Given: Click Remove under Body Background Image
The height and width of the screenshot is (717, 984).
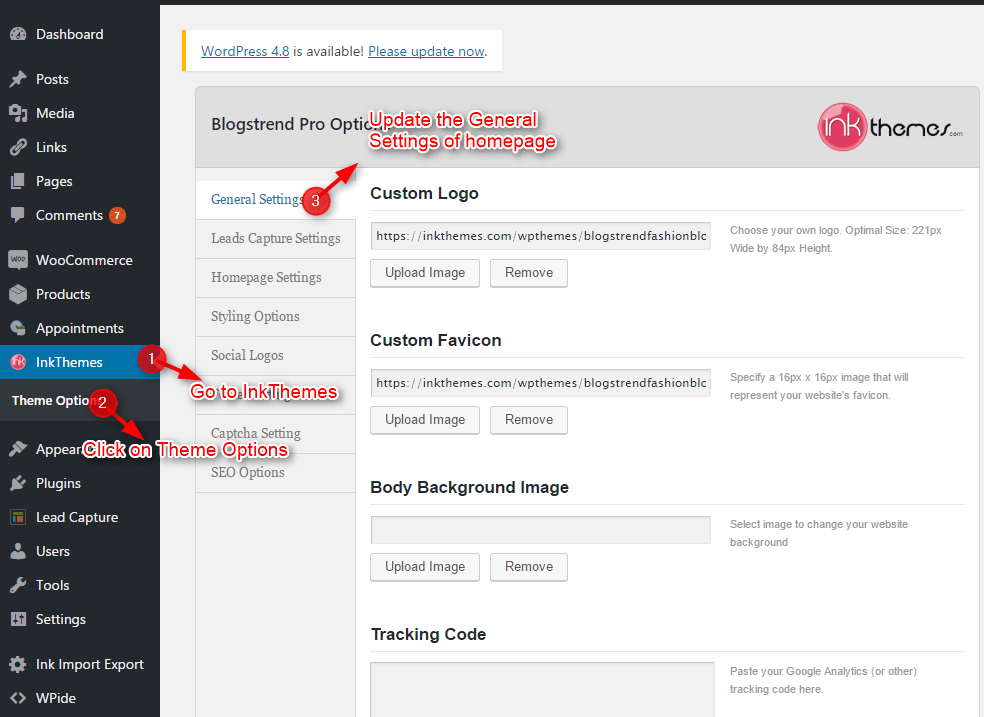Looking at the screenshot, I should 529,566.
